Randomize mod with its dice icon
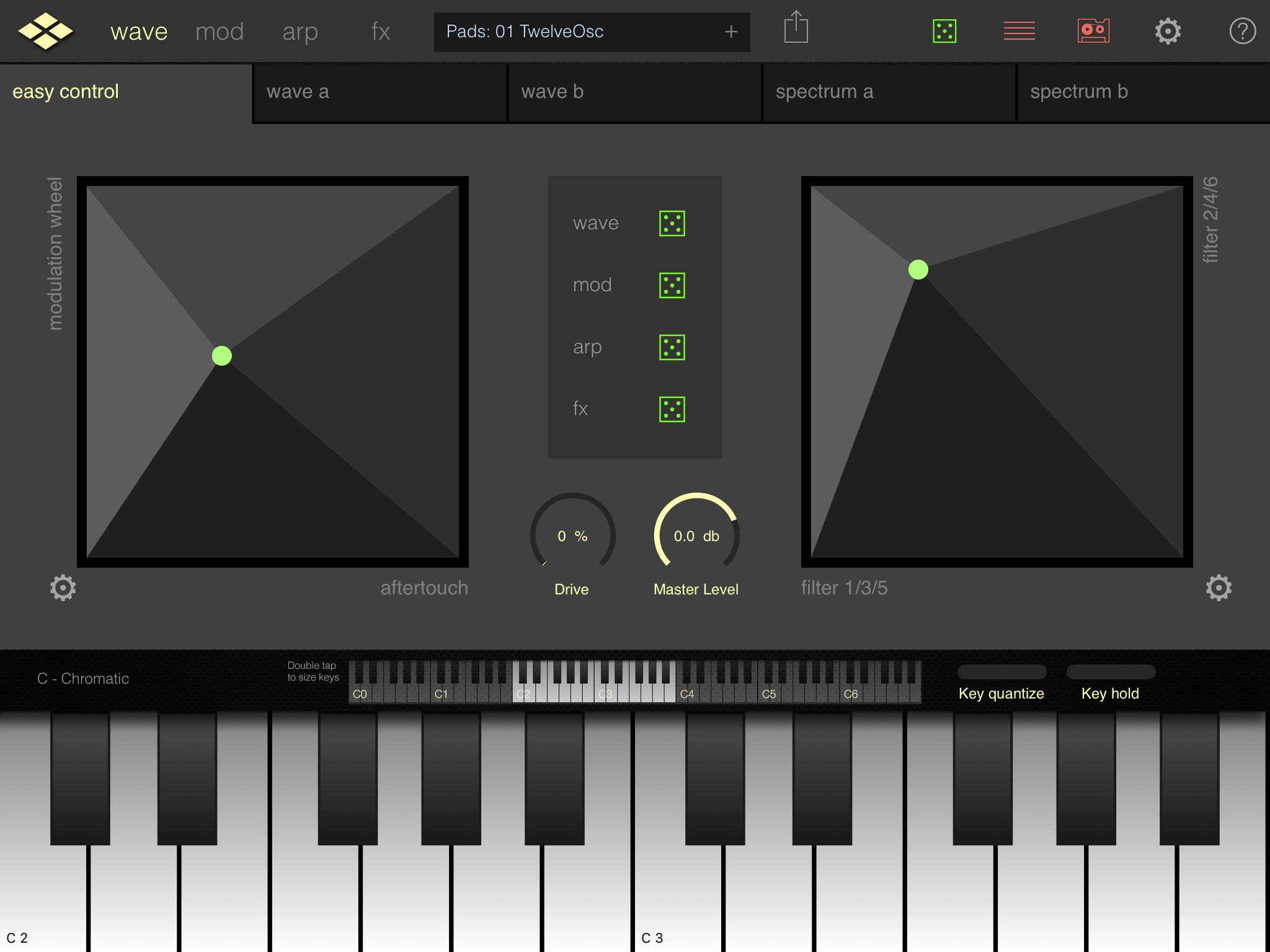This screenshot has height=952, width=1270. (672, 285)
